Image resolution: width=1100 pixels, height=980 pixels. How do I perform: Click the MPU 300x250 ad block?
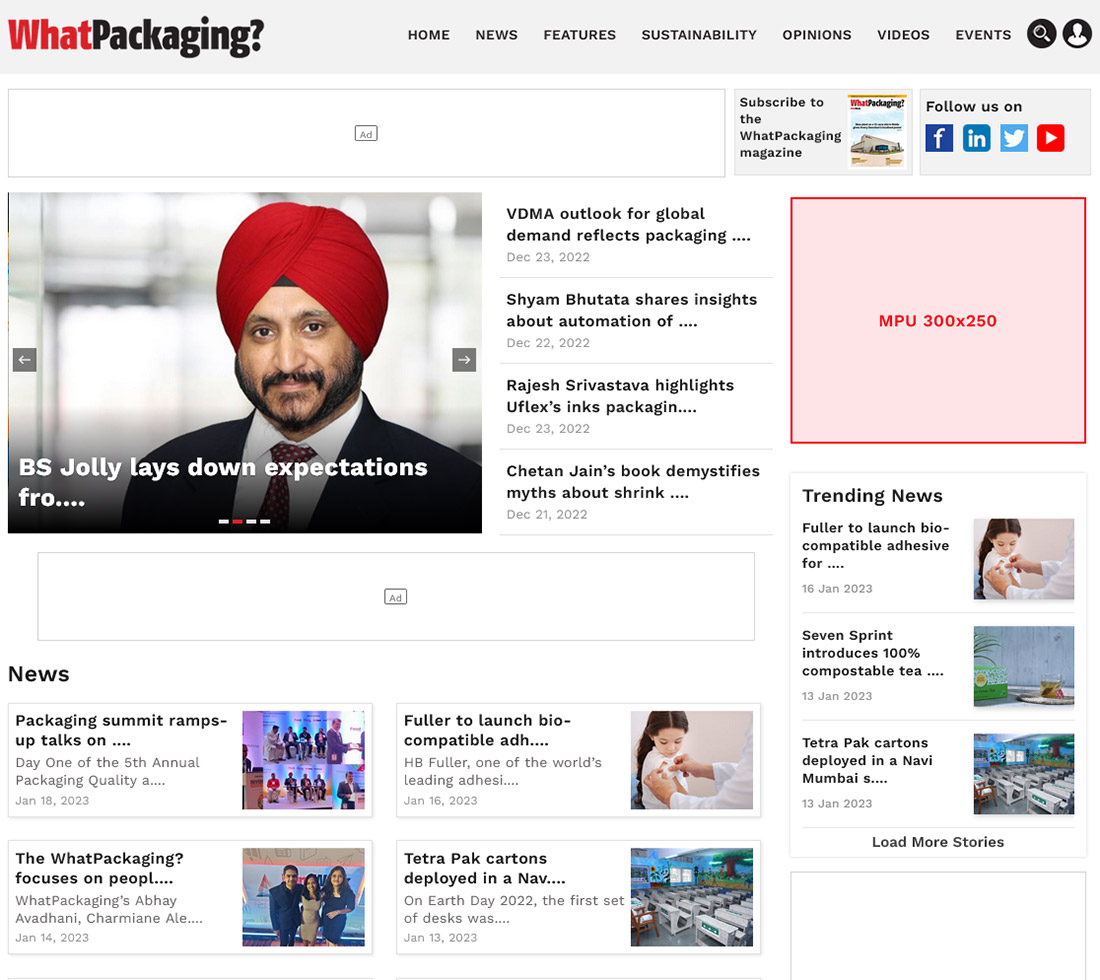[938, 321]
